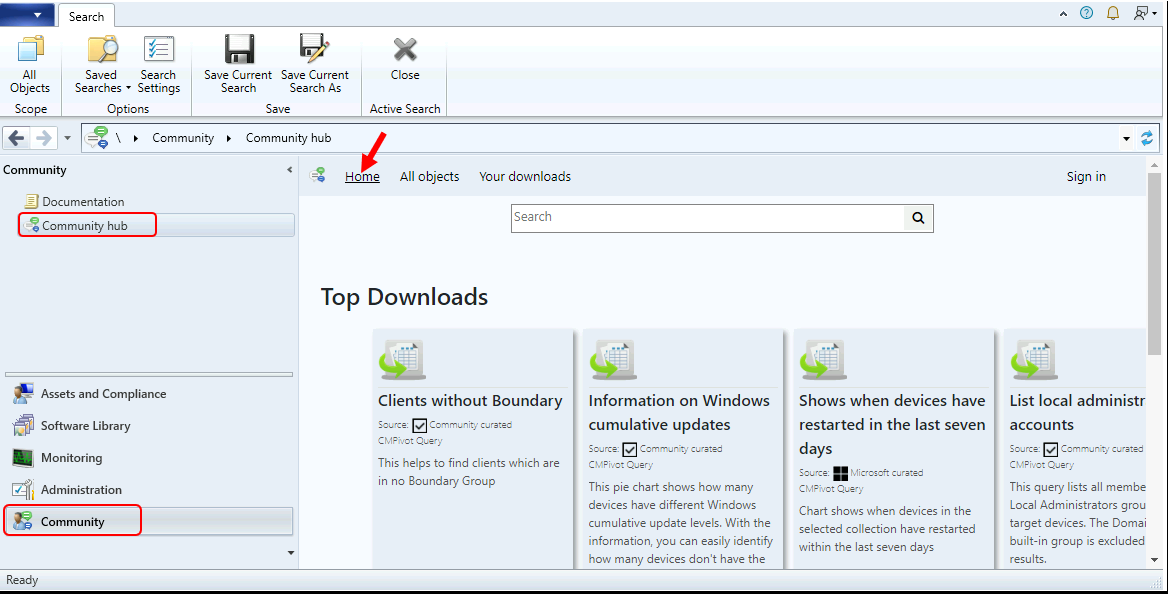The height and width of the screenshot is (595, 1168).
Task: Click the Administration workspace icon
Action: pos(23,489)
